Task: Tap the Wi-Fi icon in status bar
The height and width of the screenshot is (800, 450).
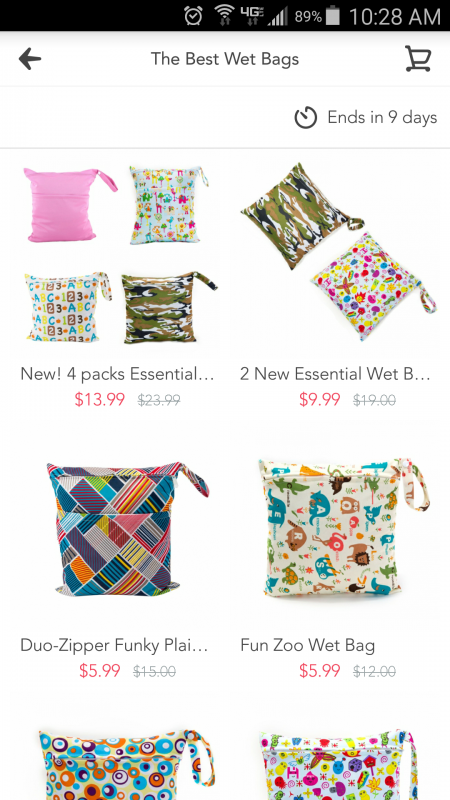Action: pyautogui.click(x=224, y=16)
